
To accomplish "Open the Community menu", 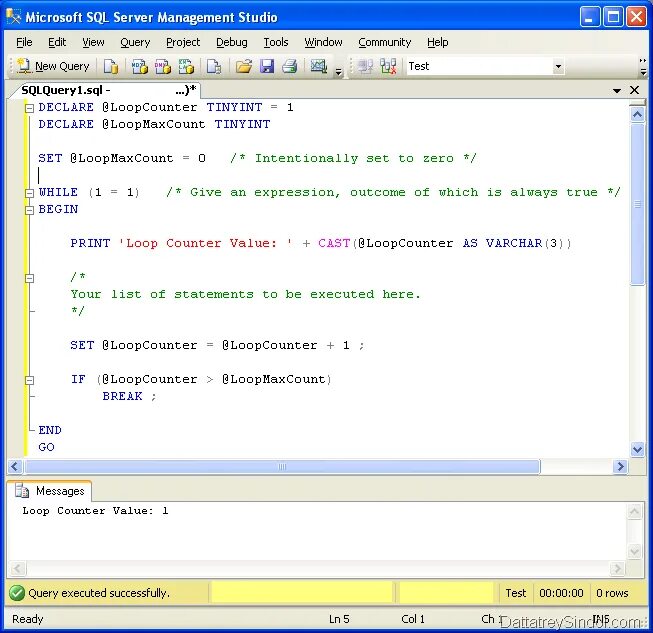I will [x=384, y=42].
